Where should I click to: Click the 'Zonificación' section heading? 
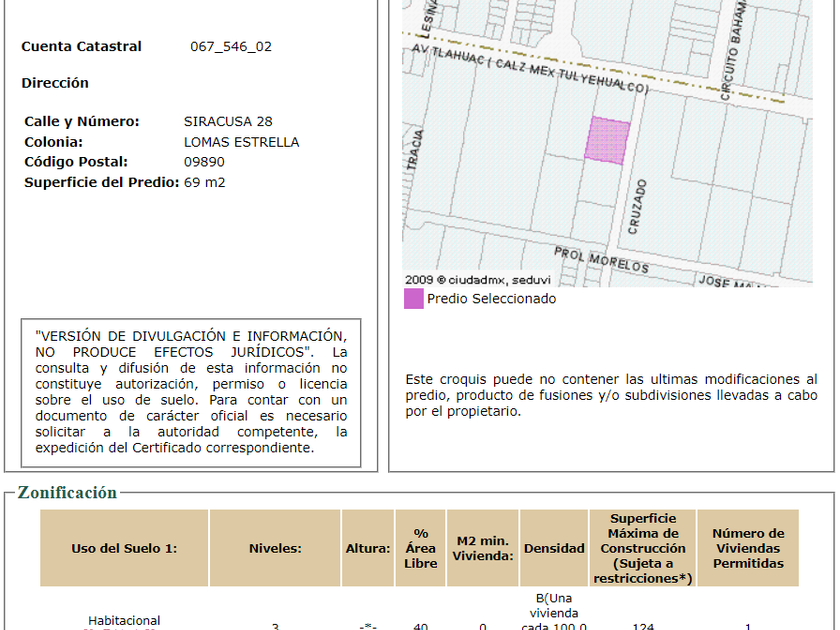pos(67,492)
